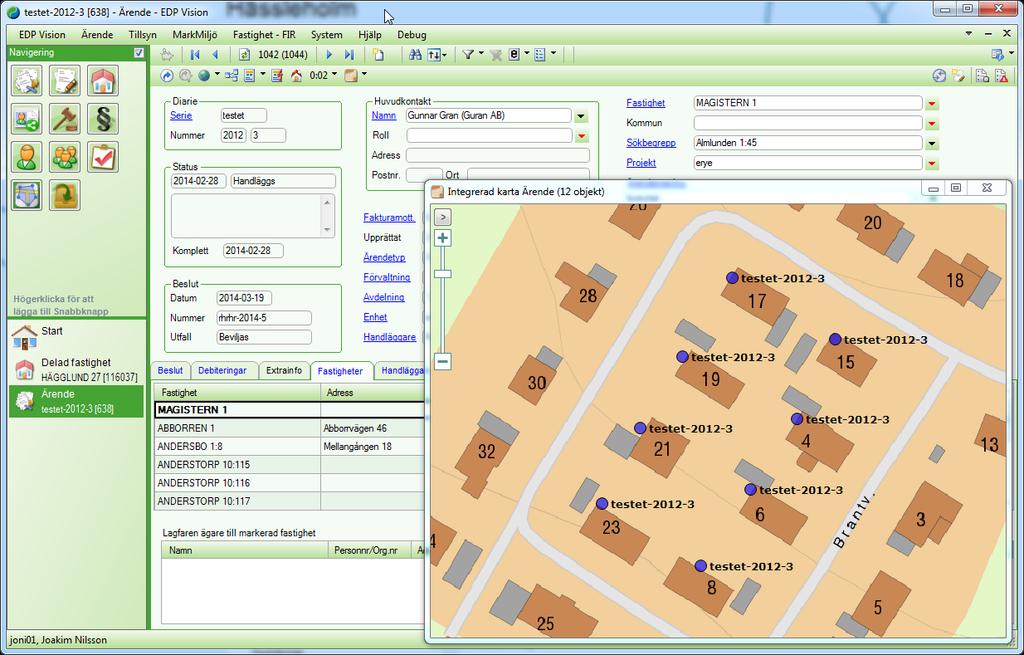The height and width of the screenshot is (655, 1024).
Task: Zoom out on the integrated map
Action: pyautogui.click(x=442, y=361)
